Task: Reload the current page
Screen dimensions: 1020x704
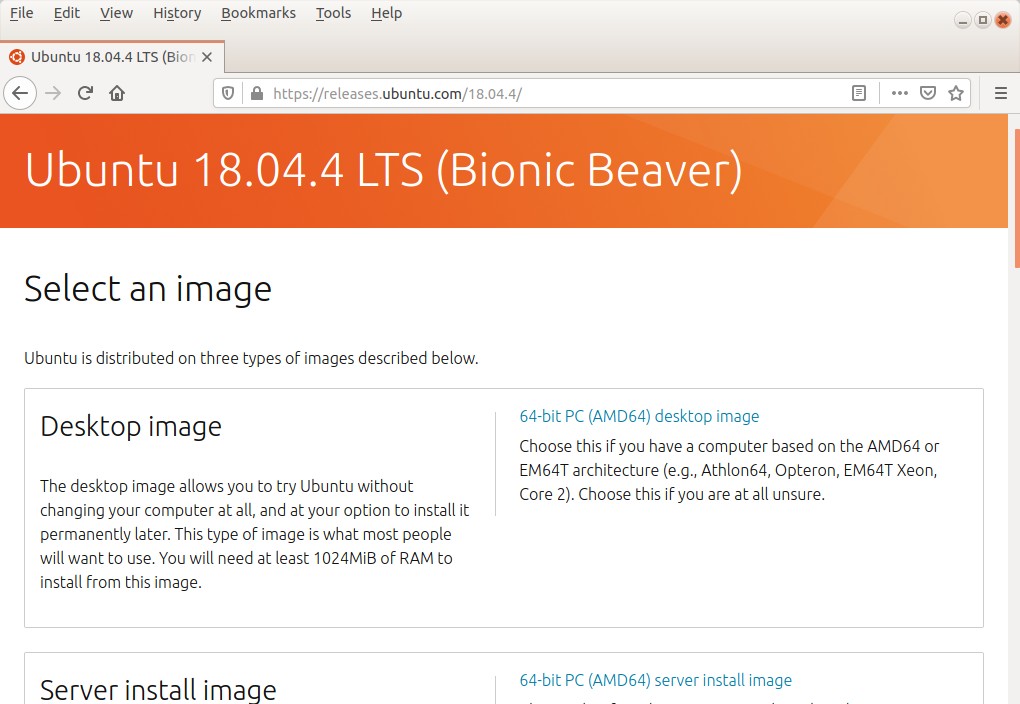Action: tap(85, 93)
